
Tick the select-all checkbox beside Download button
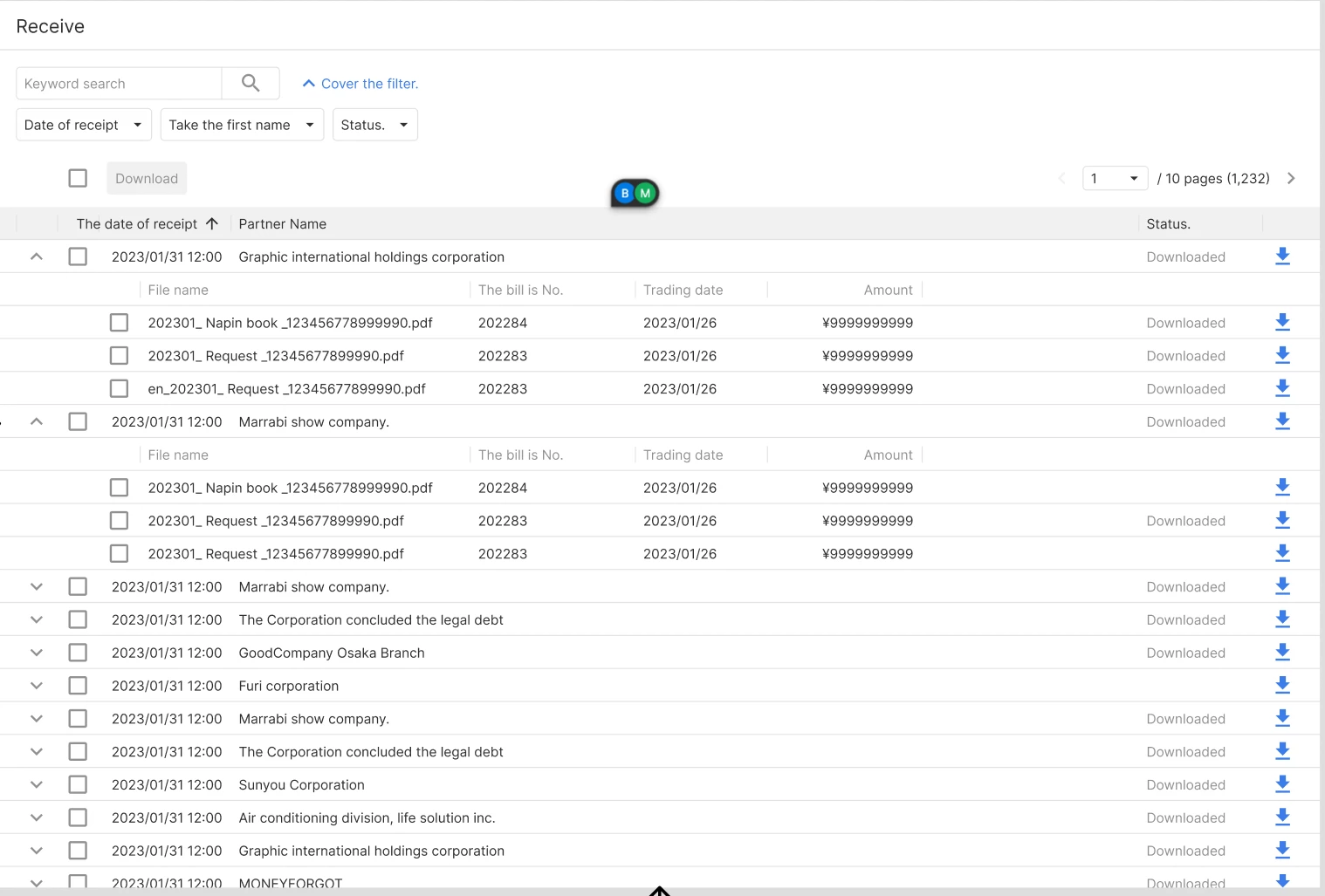[78, 178]
